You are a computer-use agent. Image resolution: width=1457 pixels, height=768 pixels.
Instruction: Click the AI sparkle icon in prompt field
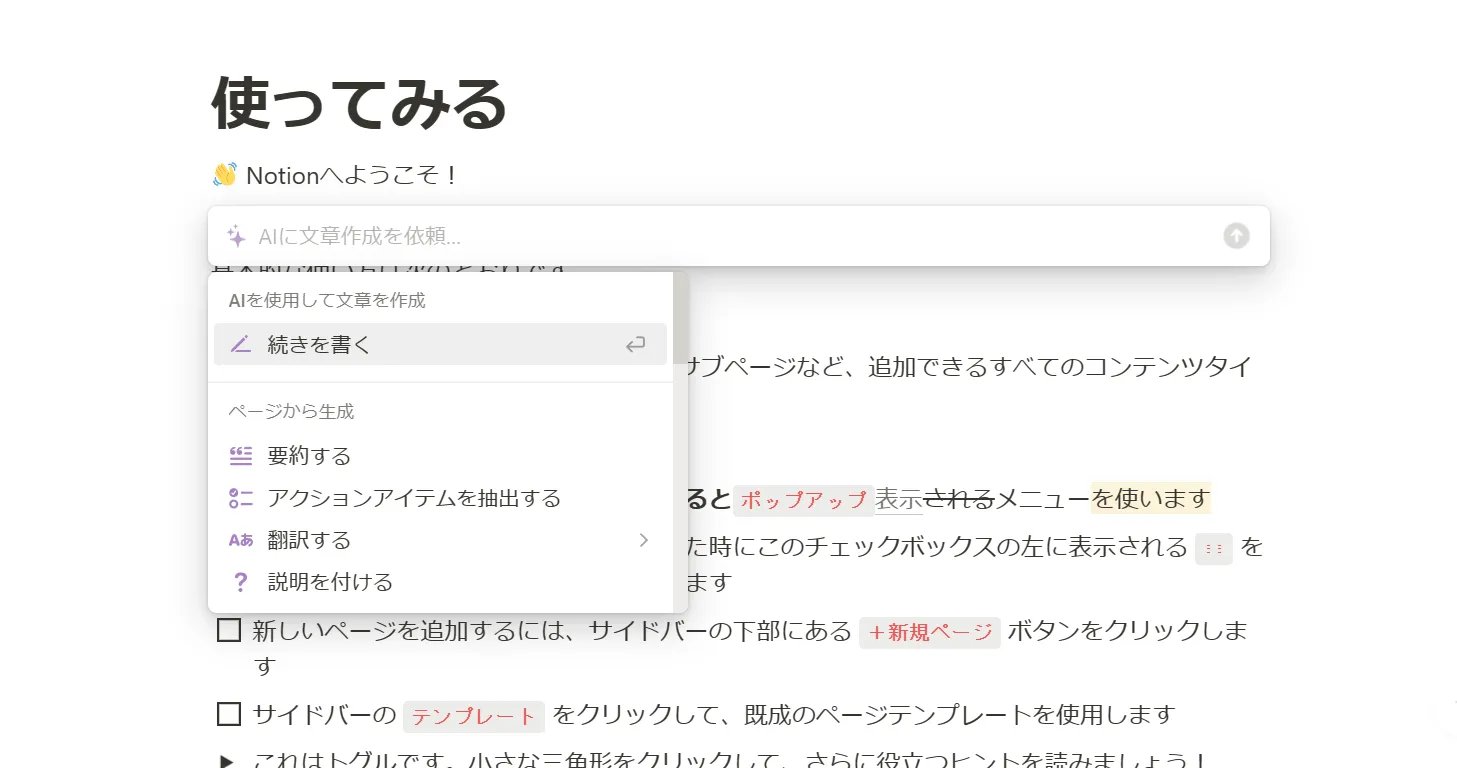(x=236, y=236)
